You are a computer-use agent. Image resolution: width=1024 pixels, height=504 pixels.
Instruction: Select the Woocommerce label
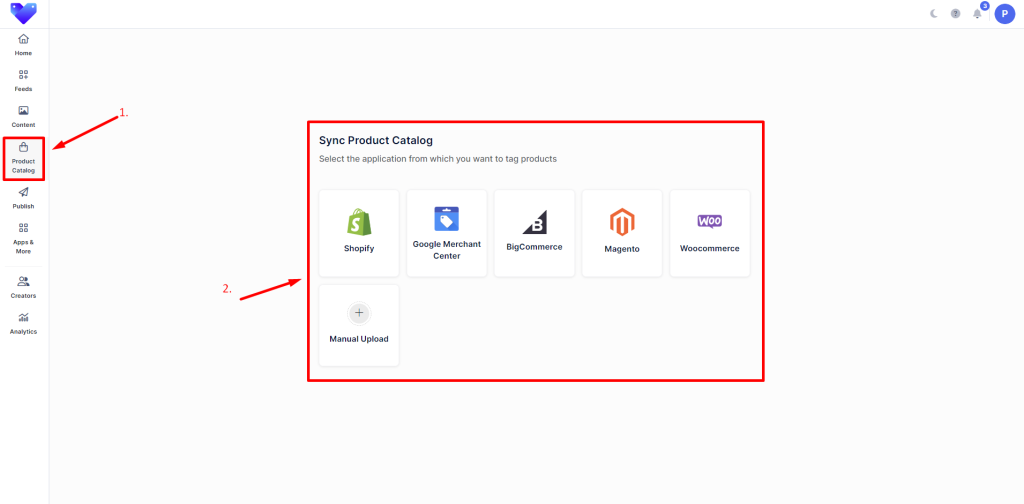point(710,249)
